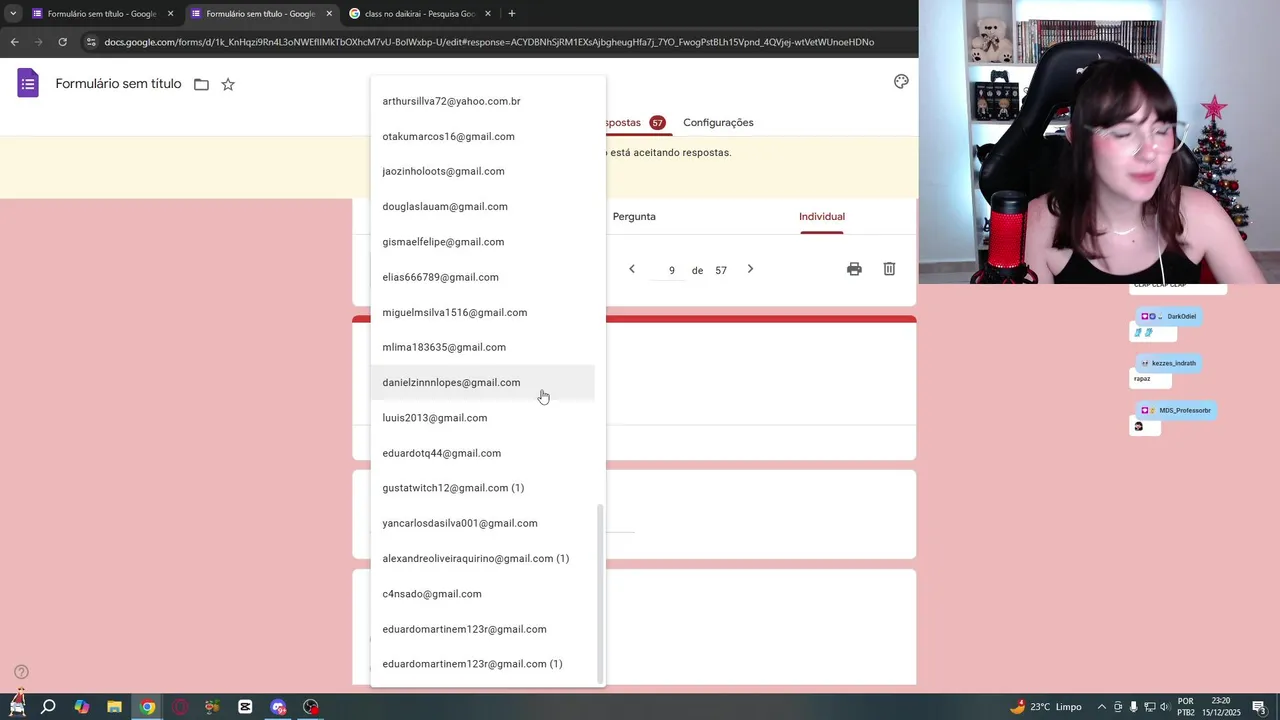Open the theme customization palette icon

[x=901, y=82]
